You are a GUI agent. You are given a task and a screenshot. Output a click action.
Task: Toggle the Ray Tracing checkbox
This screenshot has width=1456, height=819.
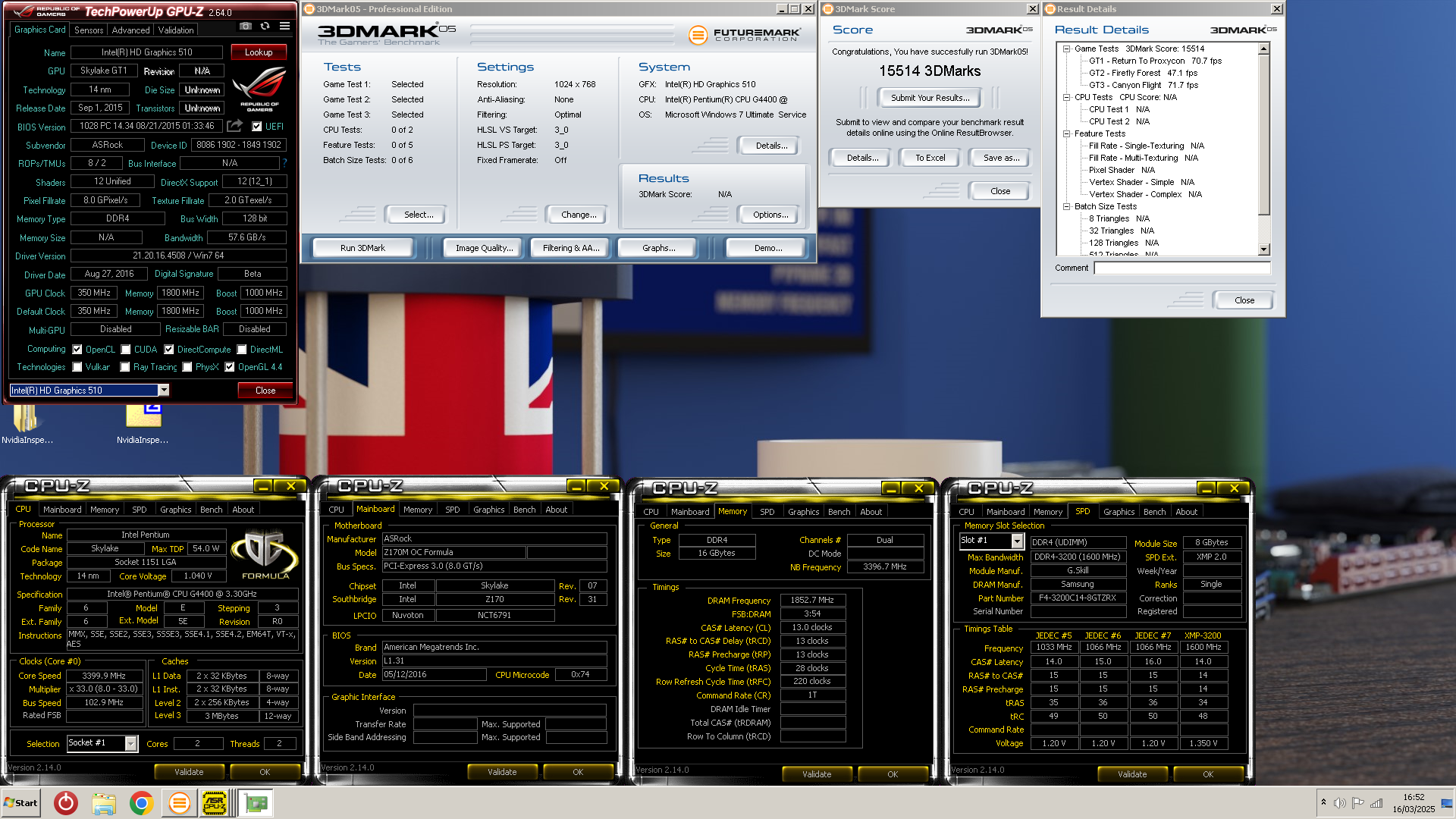point(125,367)
